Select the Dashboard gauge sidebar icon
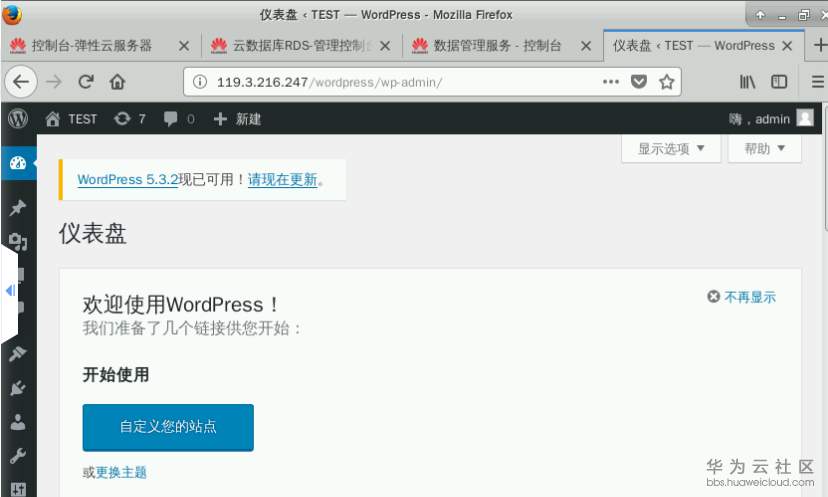Viewport: 828px width, 497px height. click(18, 163)
